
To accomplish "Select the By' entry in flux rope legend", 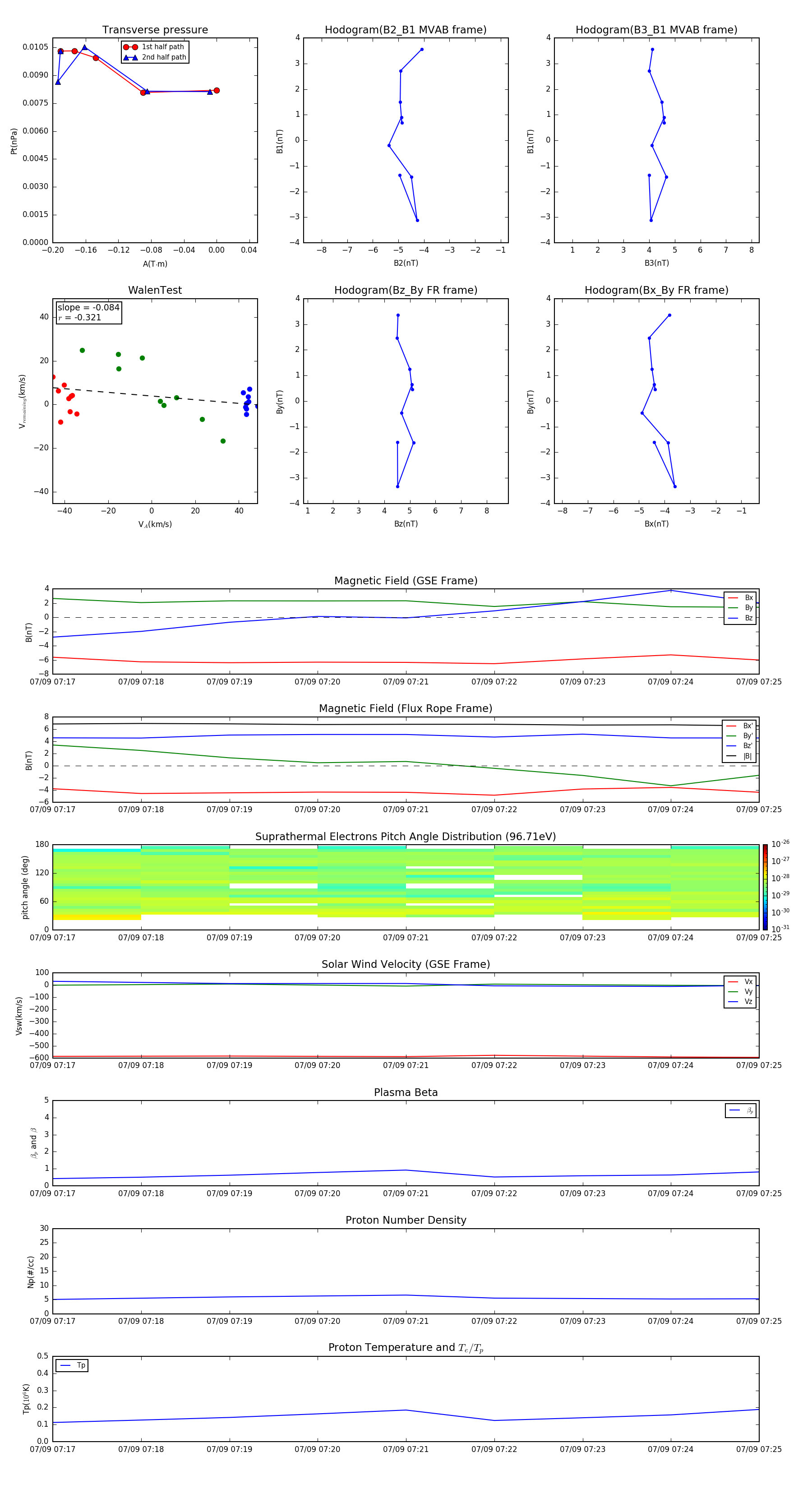I will [740, 736].
